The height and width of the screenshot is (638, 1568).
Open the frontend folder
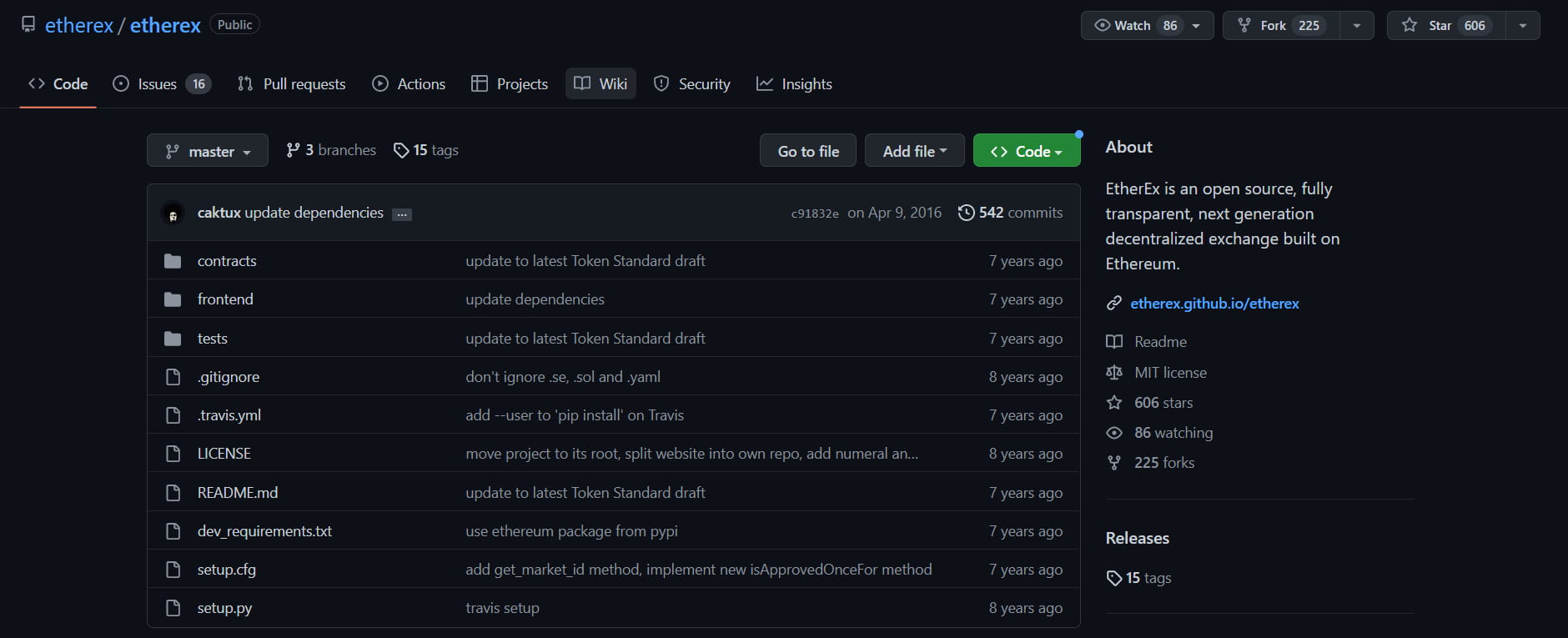[x=225, y=299]
